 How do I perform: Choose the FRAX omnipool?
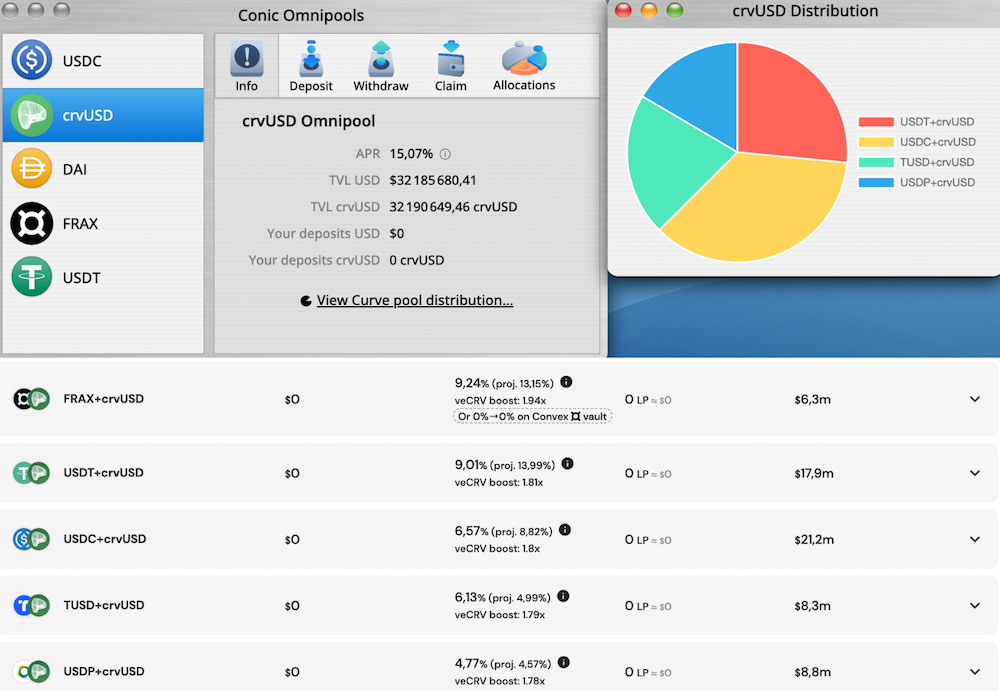103,223
